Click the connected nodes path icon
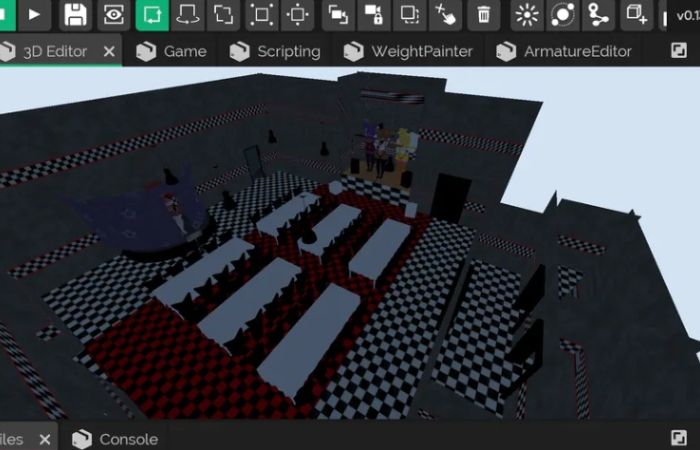Viewport: 700px width, 450px height. tap(598, 15)
